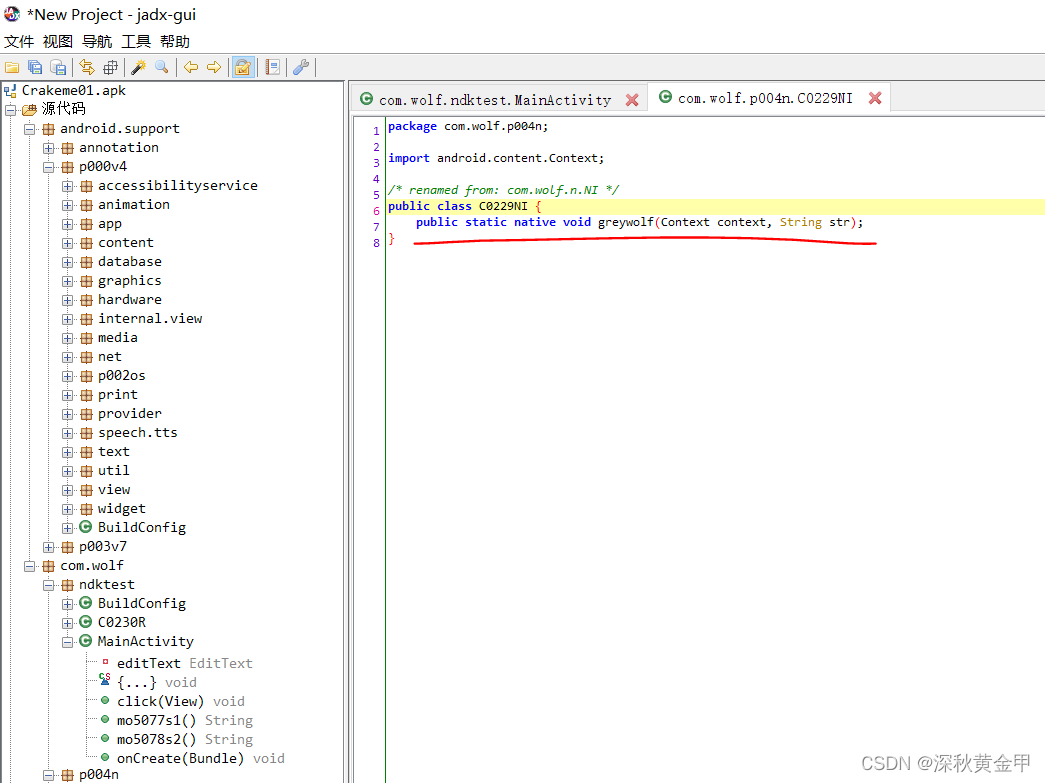Screen dimensions: 1045x783
Task: Open the 帮助 menu
Action: point(175,41)
